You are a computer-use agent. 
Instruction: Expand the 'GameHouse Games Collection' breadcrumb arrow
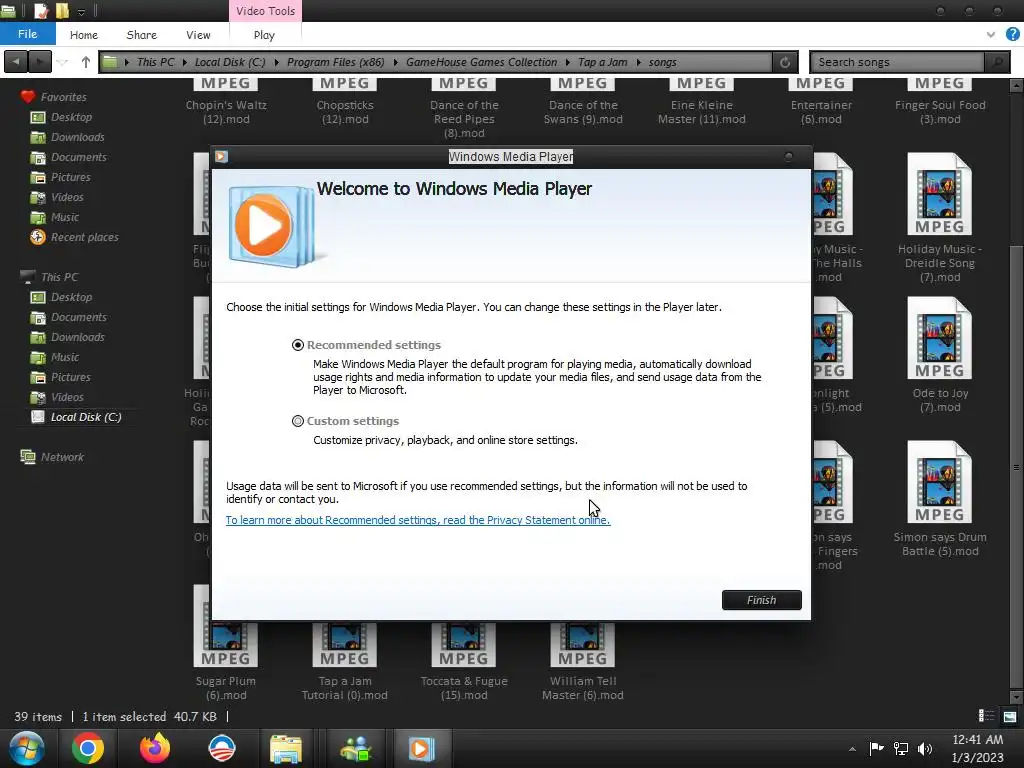568,62
